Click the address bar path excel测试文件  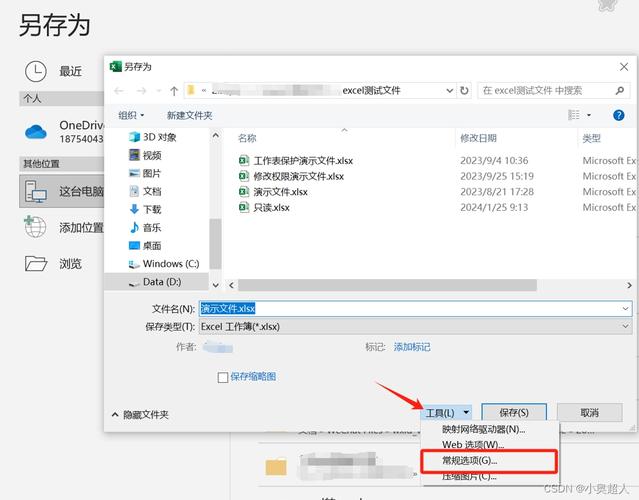pos(371,90)
